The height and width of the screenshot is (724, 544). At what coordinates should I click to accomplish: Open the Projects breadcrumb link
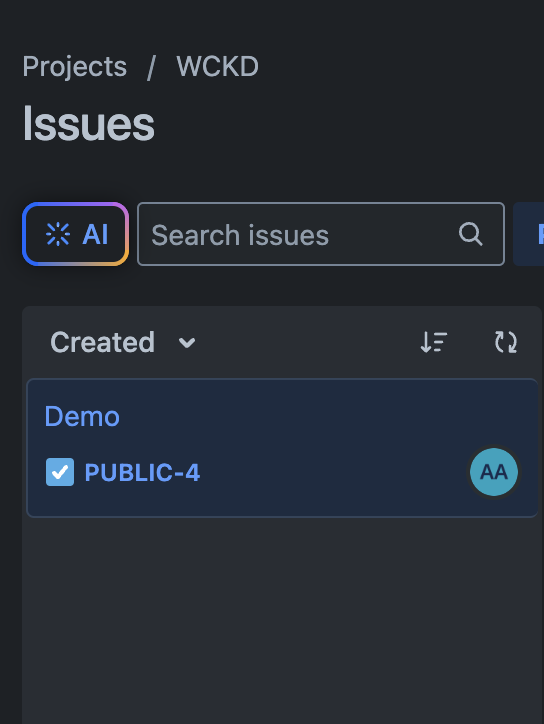74,67
